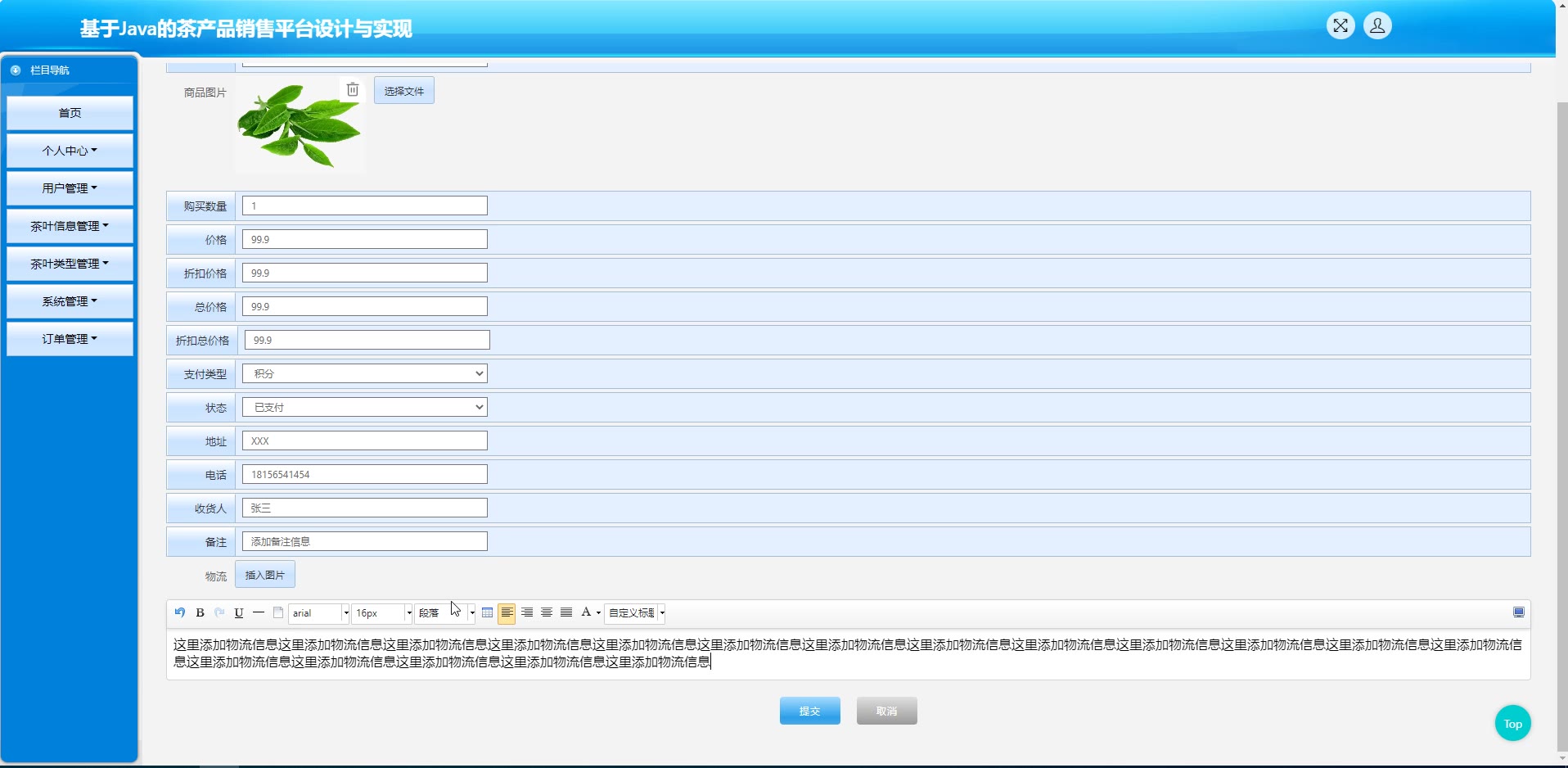
Task: Cancel the form with 取消 button
Action: (887, 711)
